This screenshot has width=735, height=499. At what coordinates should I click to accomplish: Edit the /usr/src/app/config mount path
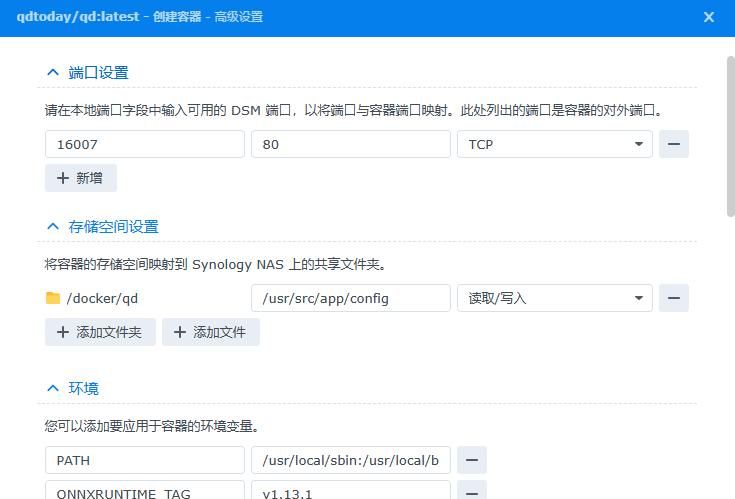(351, 298)
